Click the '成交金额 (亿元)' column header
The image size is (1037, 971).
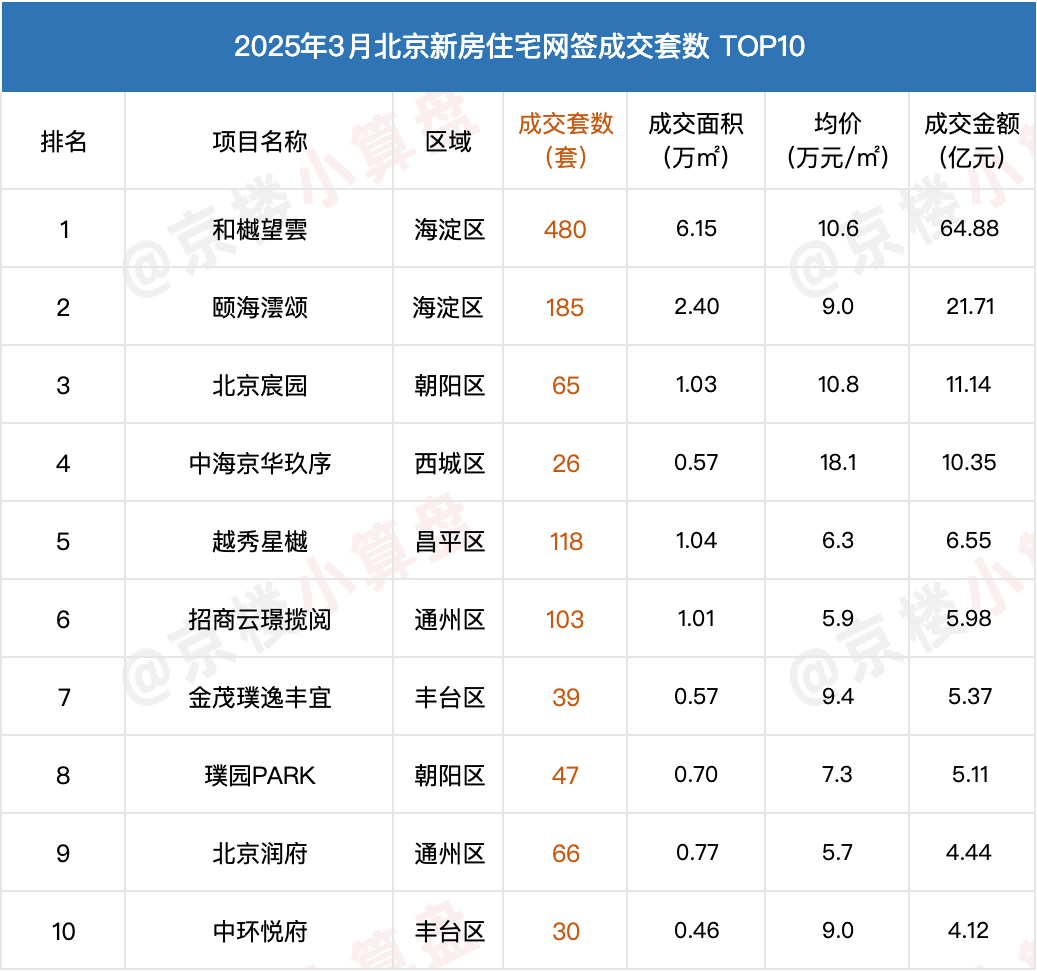point(972,140)
